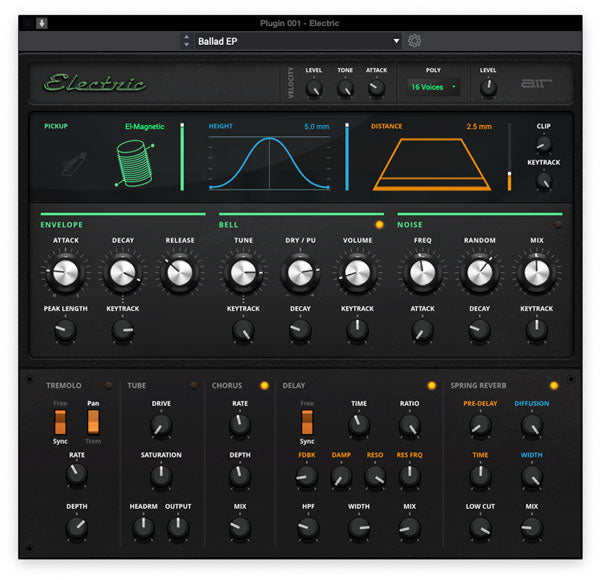Click the blue height curve display
Image resolution: width=600 pixels, height=580 pixels.
click(x=269, y=163)
